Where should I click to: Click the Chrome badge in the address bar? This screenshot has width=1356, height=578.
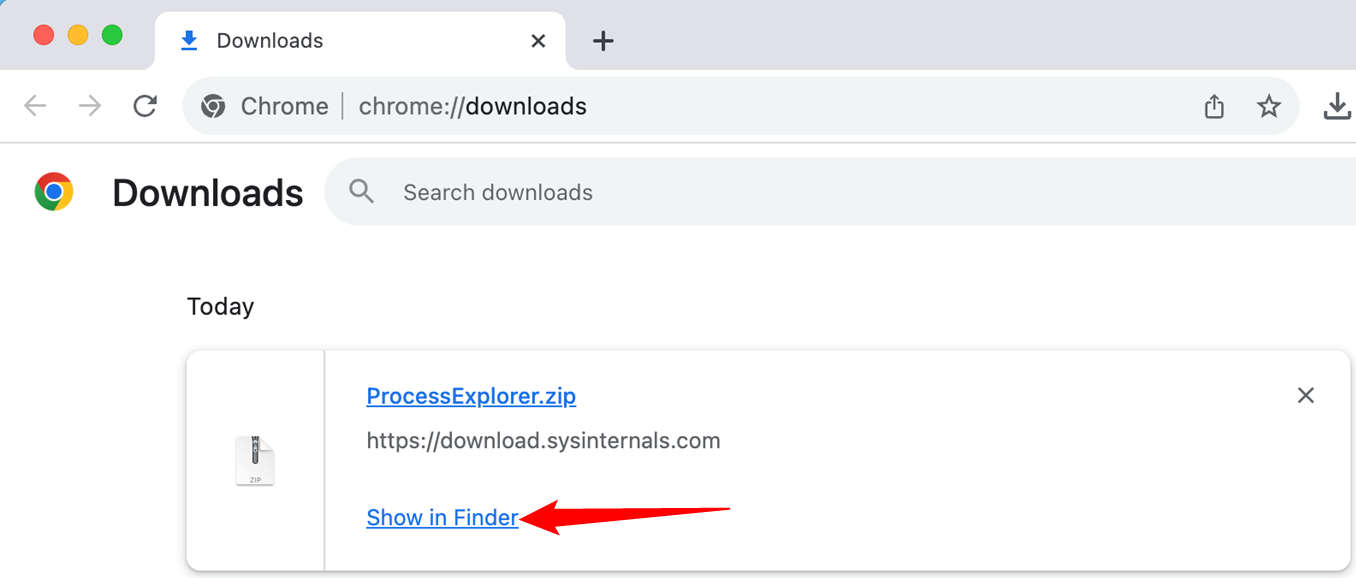[x=213, y=105]
